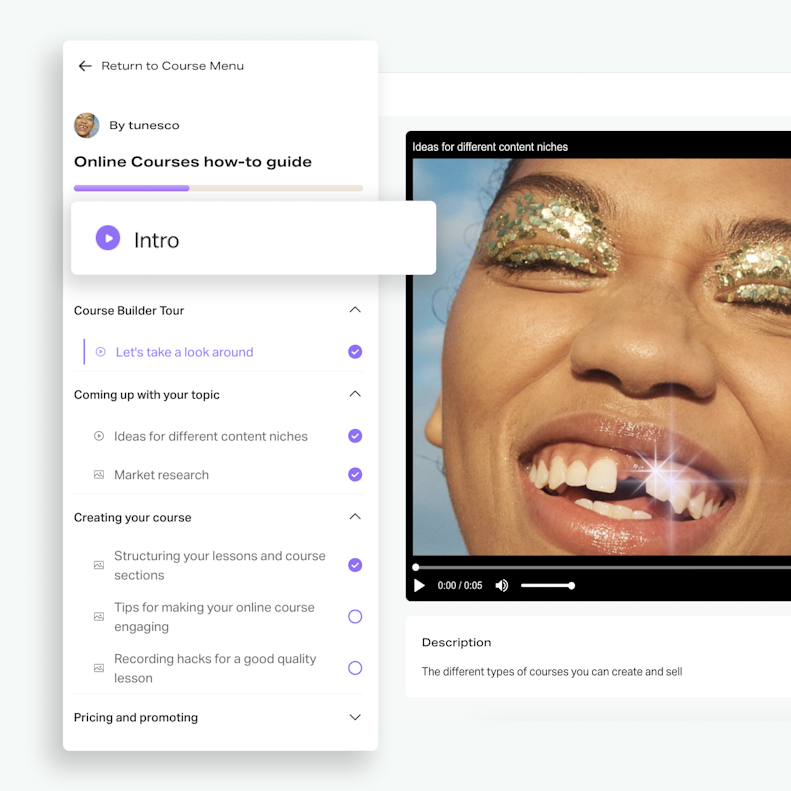Collapse Coming up with your topic section
Screen dimensions: 791x791
tap(355, 394)
